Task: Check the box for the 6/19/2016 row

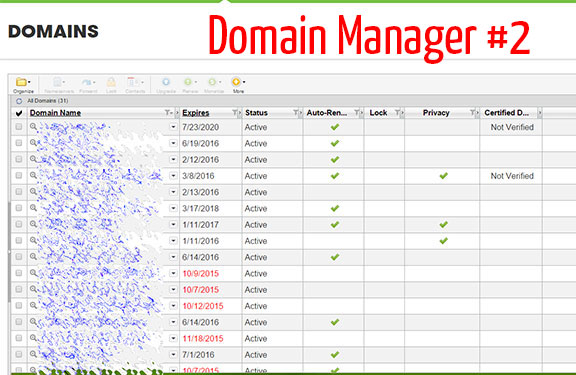Action: pos(19,143)
